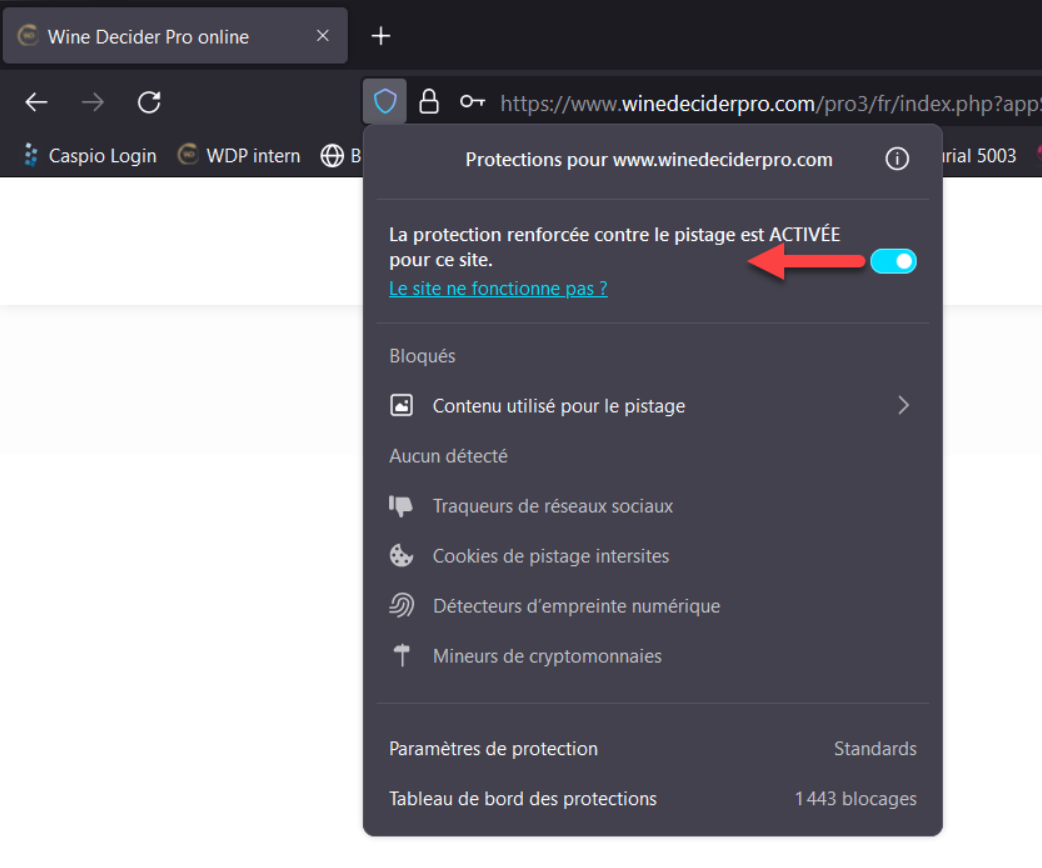Click the 'Aucun détecté' section heading
Image resolution: width=1042 pixels, height=868 pixels.
449,456
